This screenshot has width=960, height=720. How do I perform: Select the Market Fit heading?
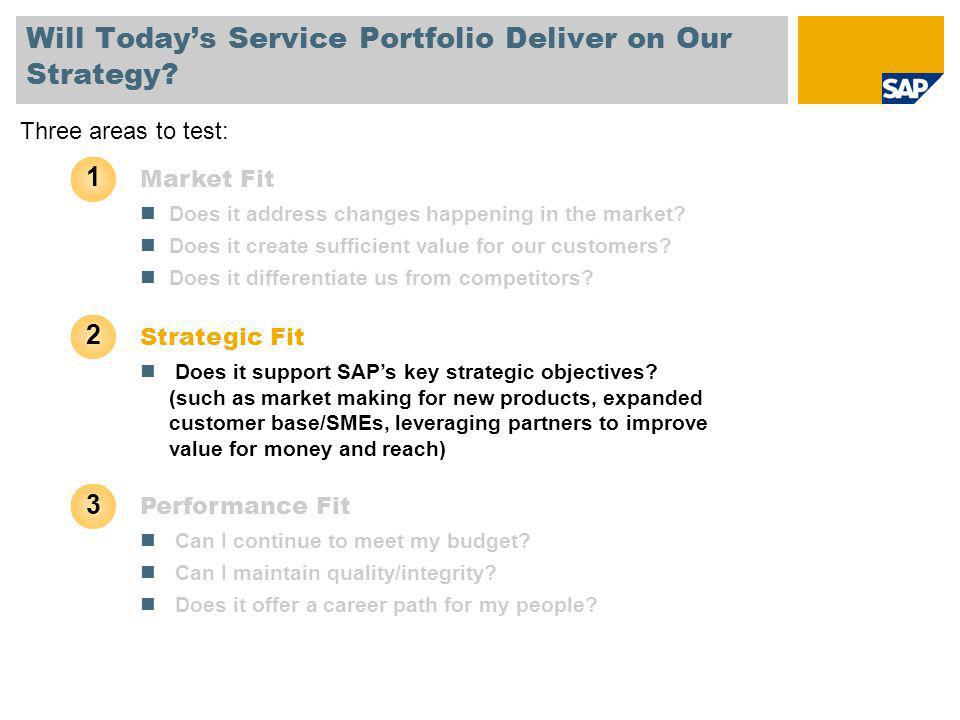(207, 179)
